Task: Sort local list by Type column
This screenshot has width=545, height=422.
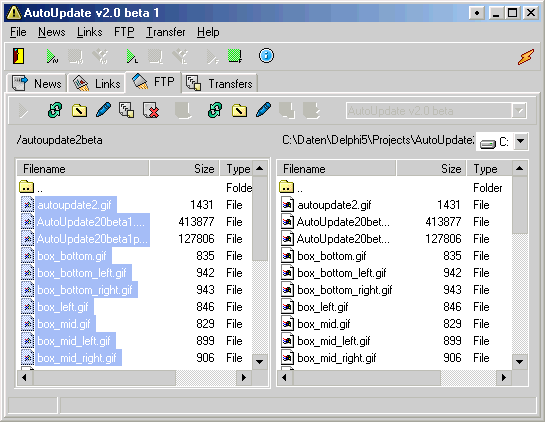Action: (489, 169)
